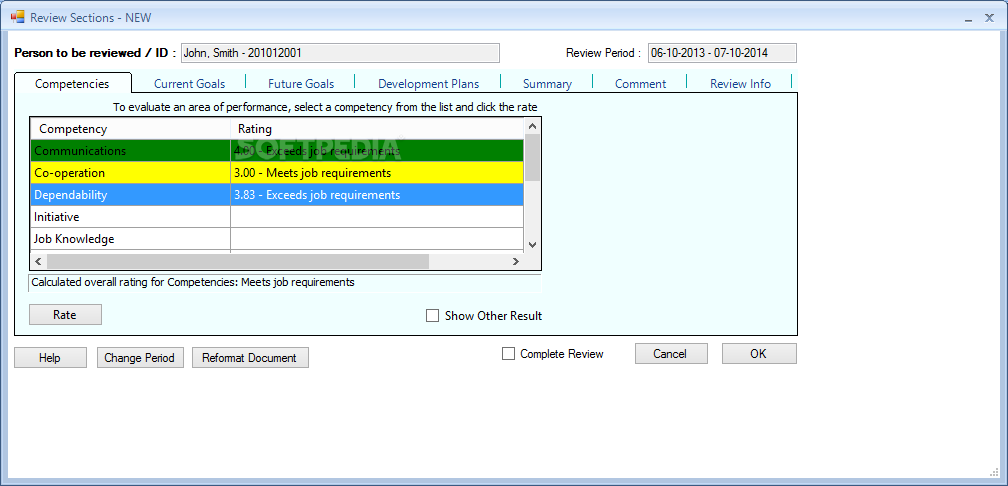Click the Change Period button
Screen dimensions: 1008x486
tap(140, 357)
